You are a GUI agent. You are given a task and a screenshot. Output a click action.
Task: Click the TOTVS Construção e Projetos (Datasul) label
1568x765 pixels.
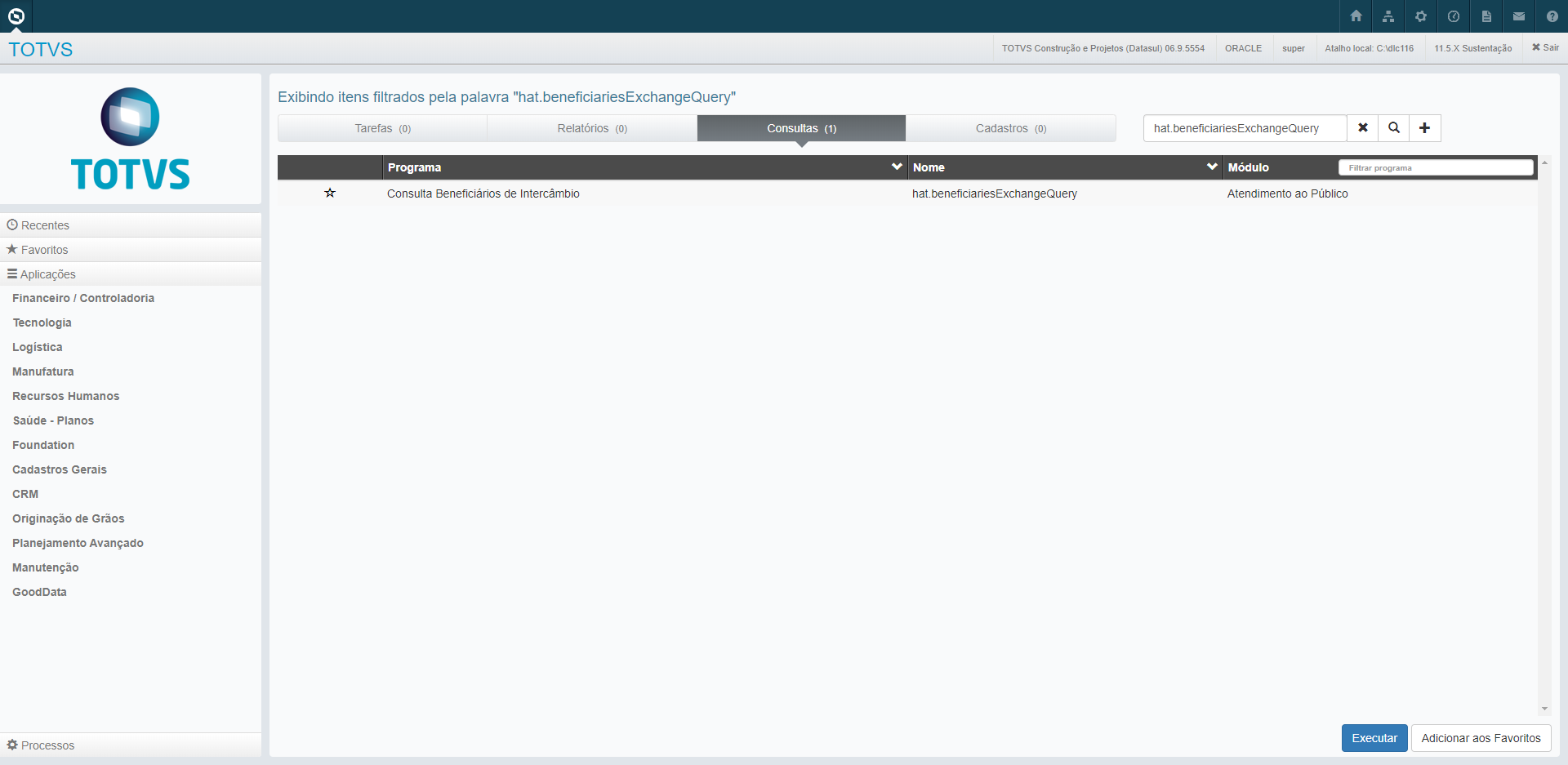coord(1103,48)
